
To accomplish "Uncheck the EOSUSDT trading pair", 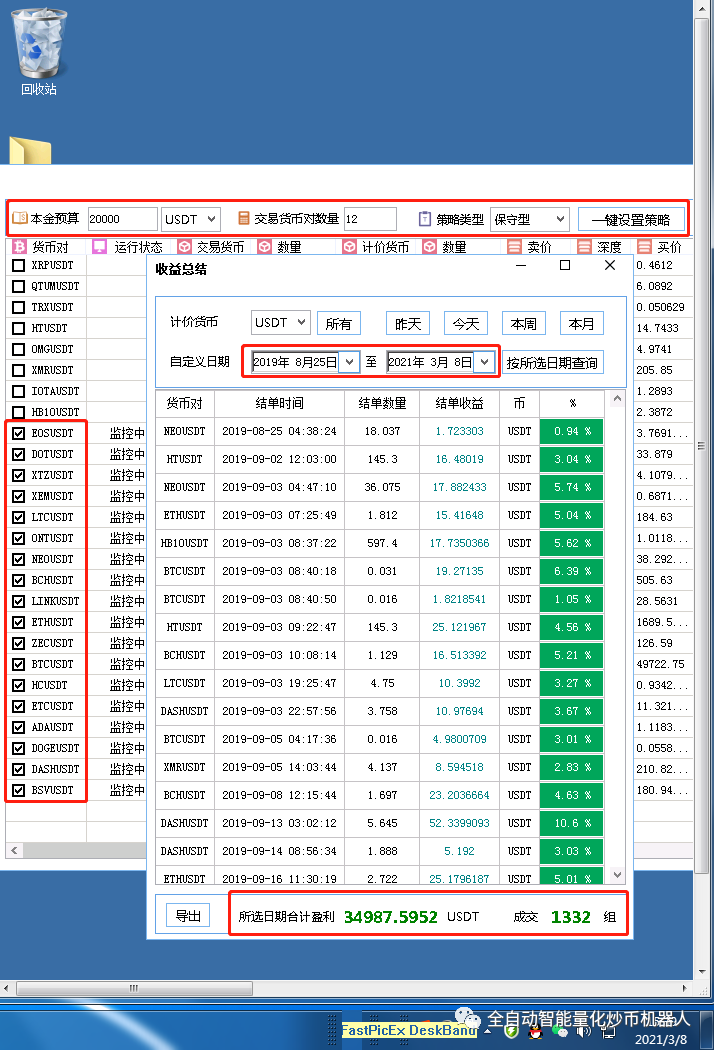I will tap(19, 433).
